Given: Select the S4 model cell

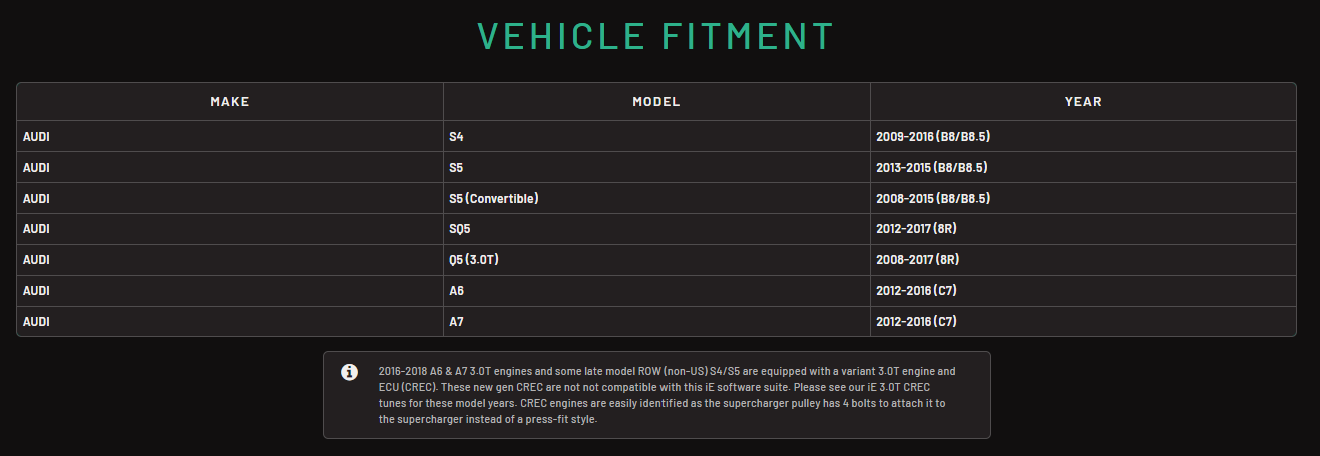Looking at the screenshot, I should [457, 137].
